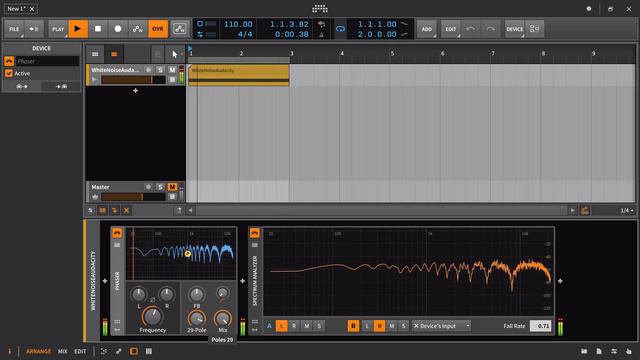
Task: Toggle automation write button
Action: point(138,29)
